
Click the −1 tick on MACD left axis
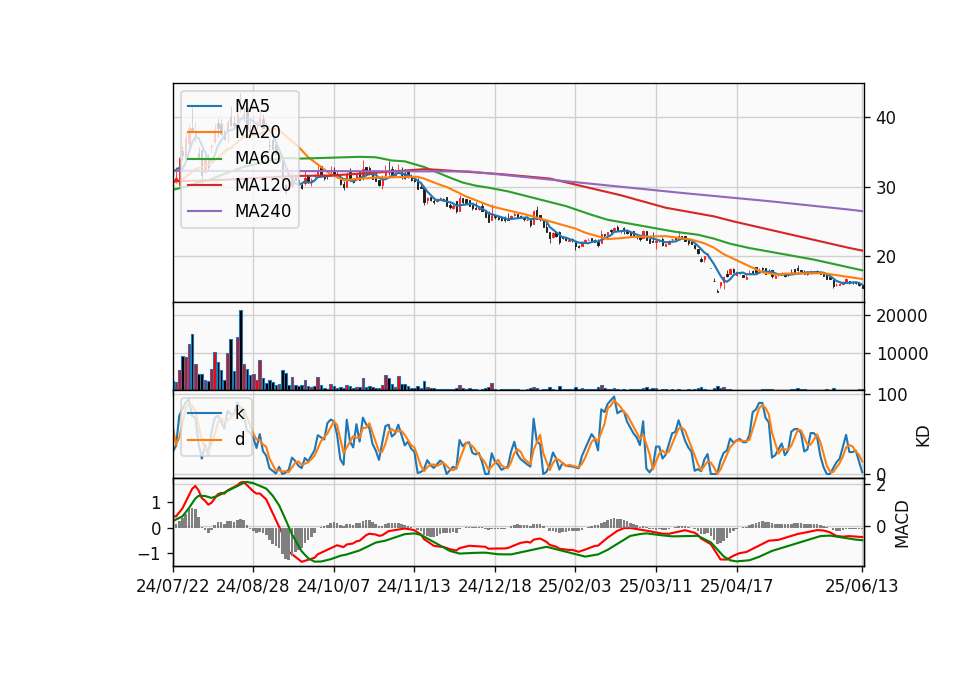[x=150, y=554]
